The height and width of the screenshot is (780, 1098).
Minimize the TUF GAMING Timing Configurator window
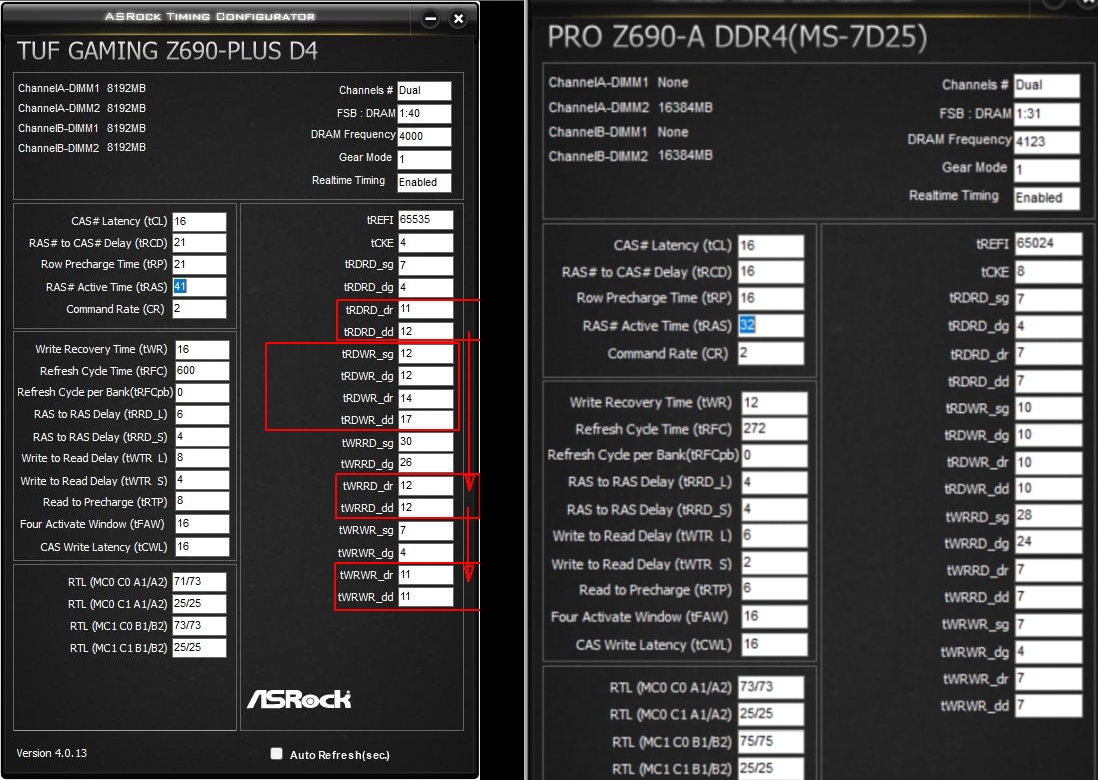click(x=431, y=19)
